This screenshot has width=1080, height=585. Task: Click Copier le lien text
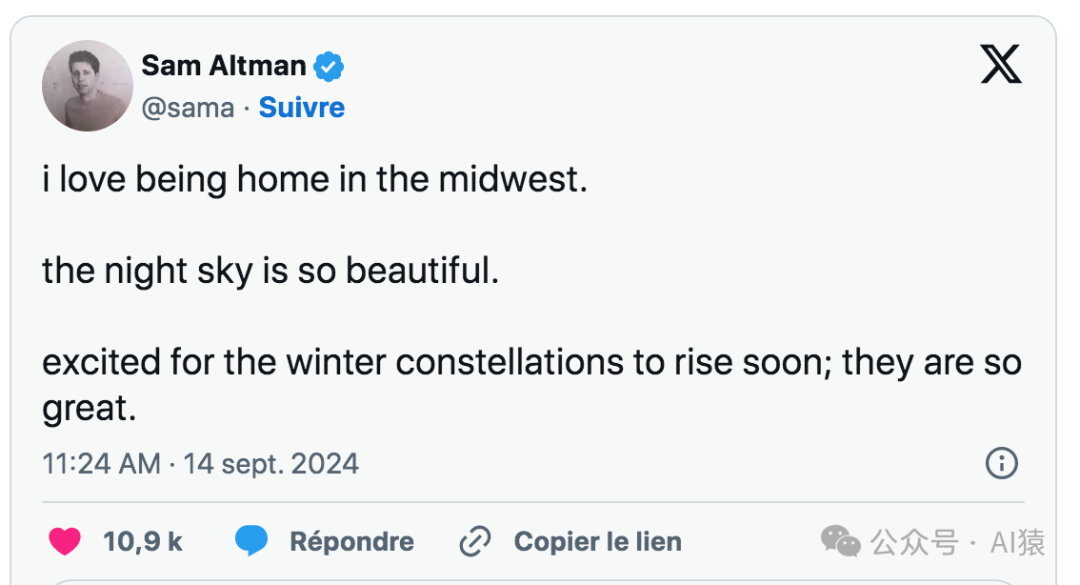pyautogui.click(x=597, y=542)
